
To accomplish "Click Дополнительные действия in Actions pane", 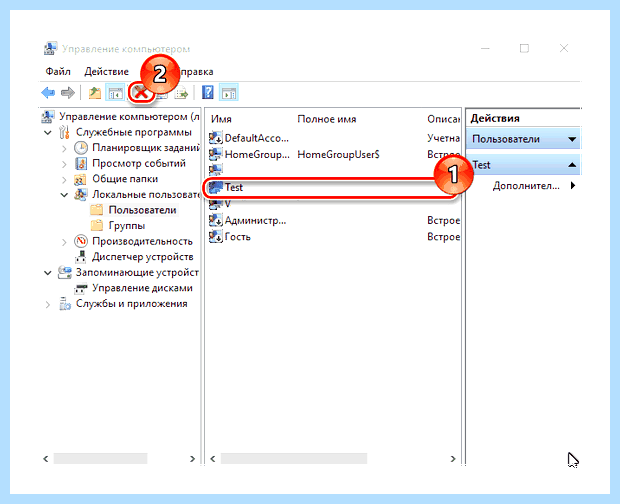I will (x=526, y=186).
